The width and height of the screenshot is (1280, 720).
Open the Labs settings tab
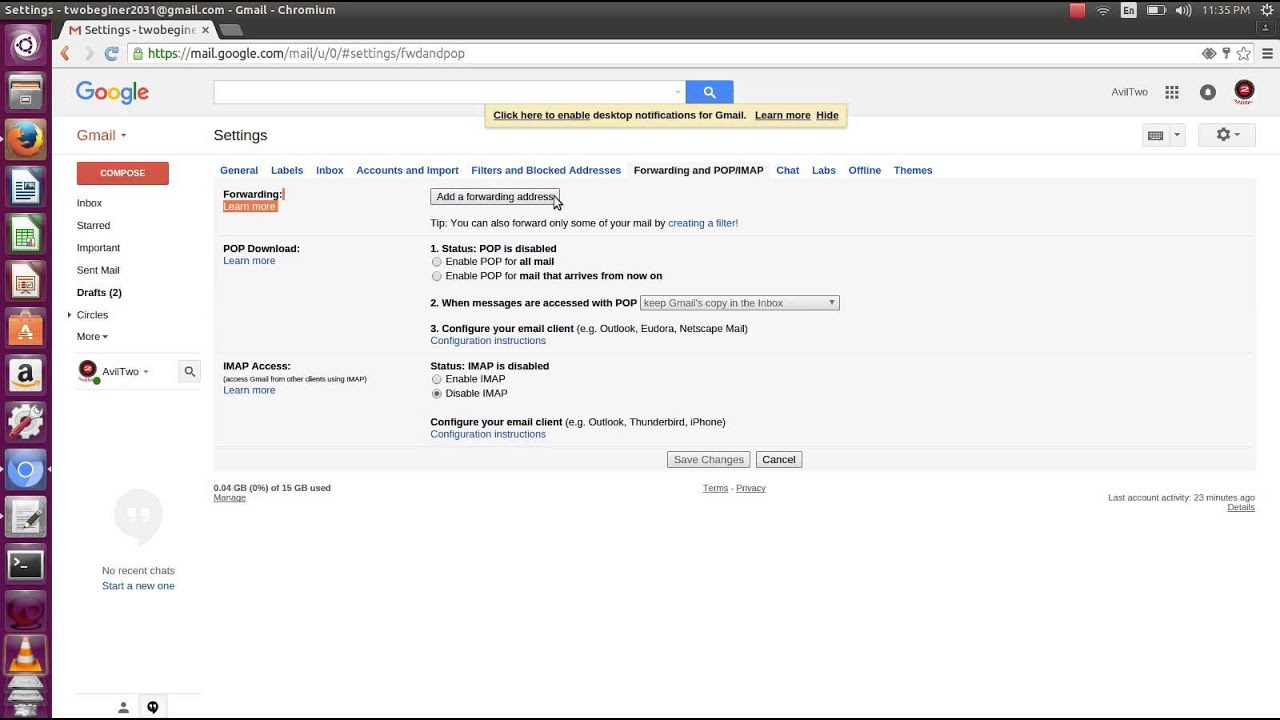[x=824, y=170]
